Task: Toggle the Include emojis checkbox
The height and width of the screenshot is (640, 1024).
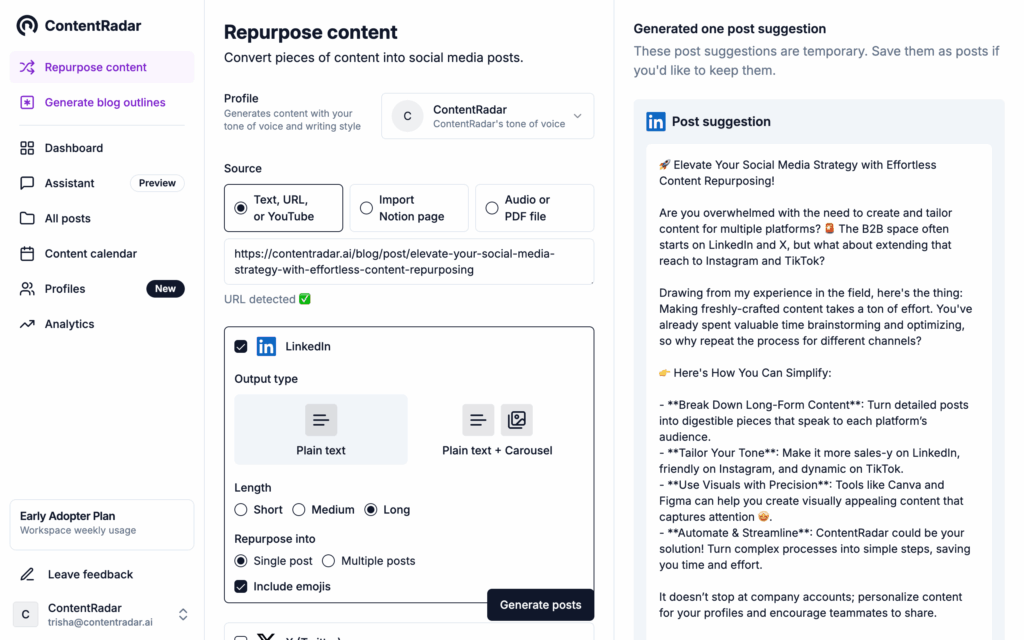Action: click(x=241, y=587)
